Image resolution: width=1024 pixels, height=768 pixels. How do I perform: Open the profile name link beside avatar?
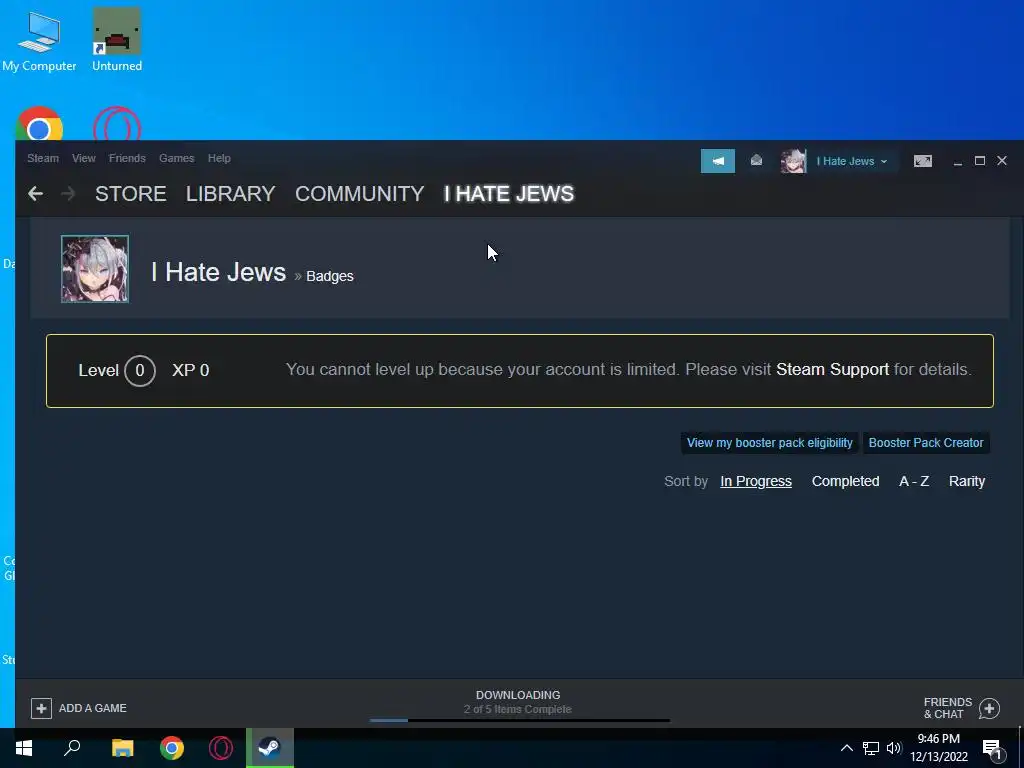219,272
